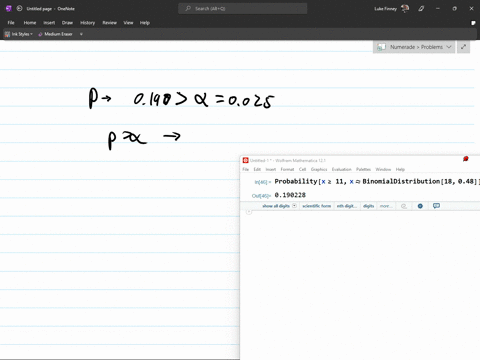The width and height of the screenshot is (480, 360).
Task: Click the 0.190228 output value
Action: click(x=290, y=195)
